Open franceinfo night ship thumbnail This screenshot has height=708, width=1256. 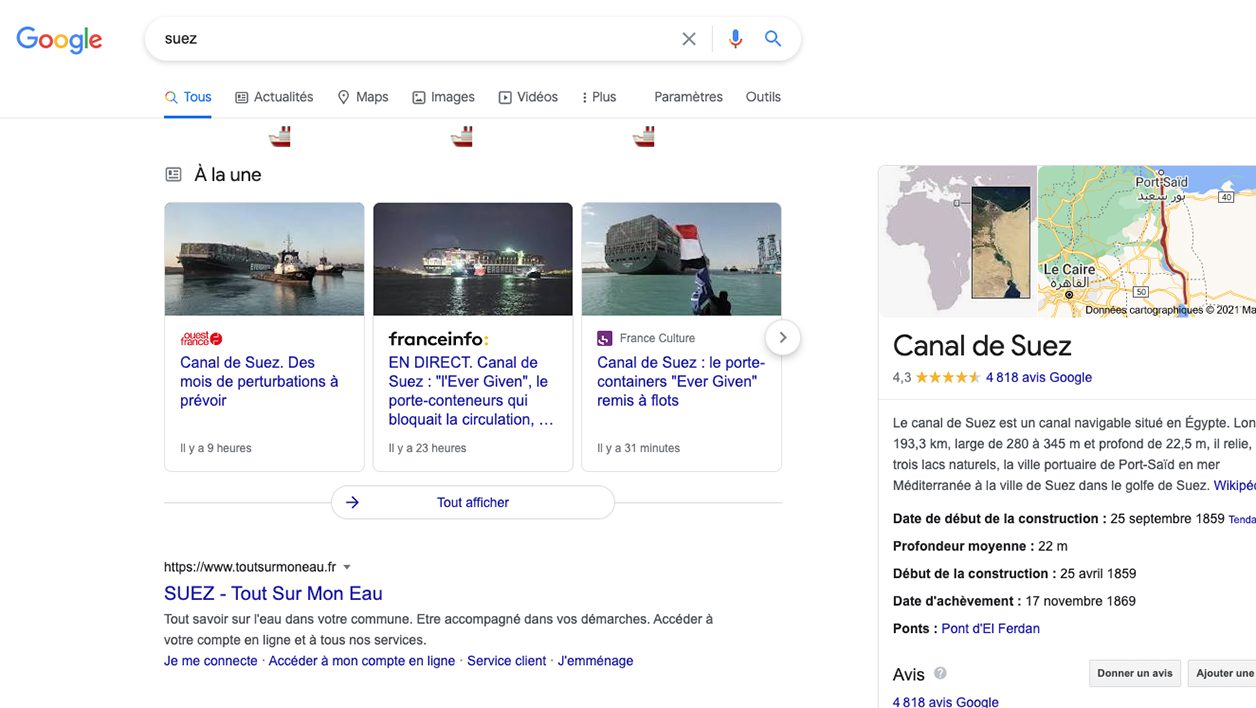coord(473,259)
